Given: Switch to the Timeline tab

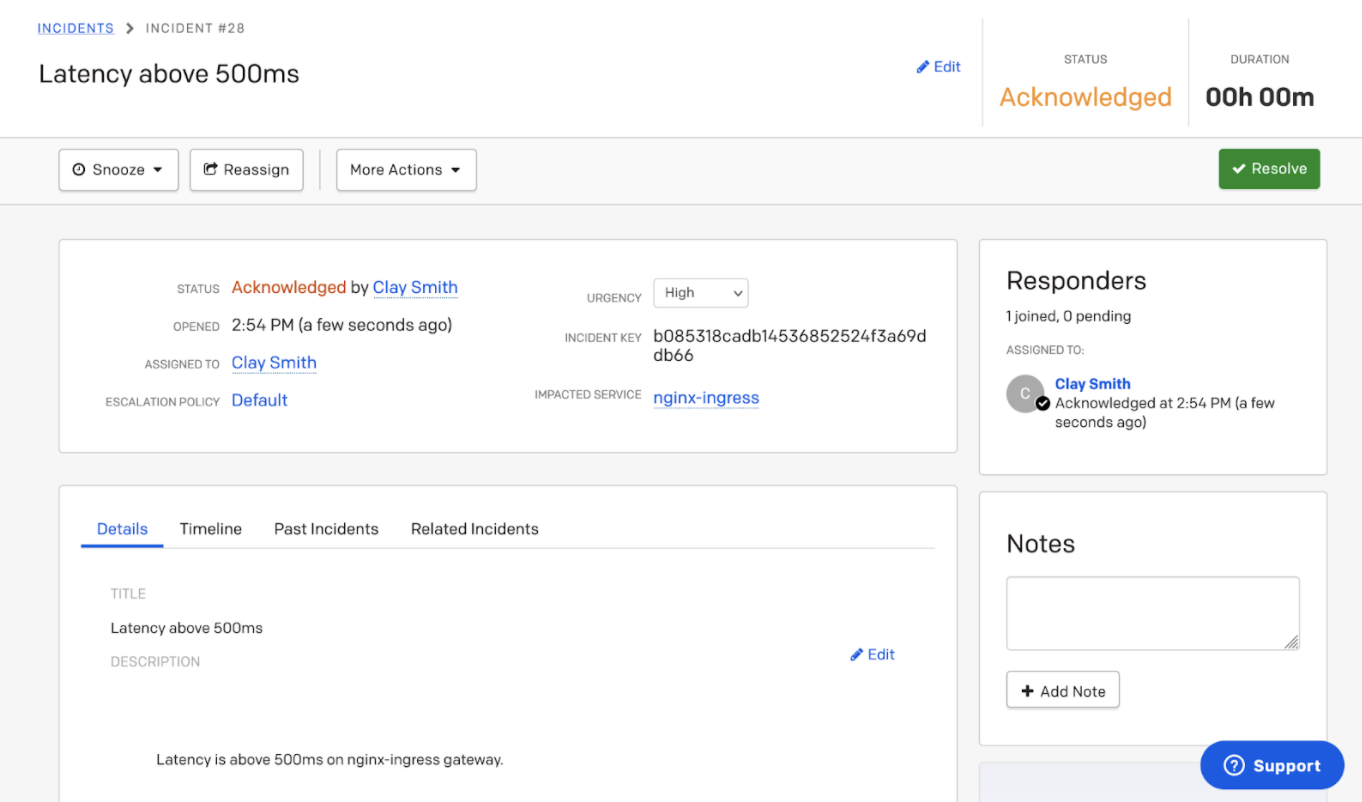Looking at the screenshot, I should (210, 529).
